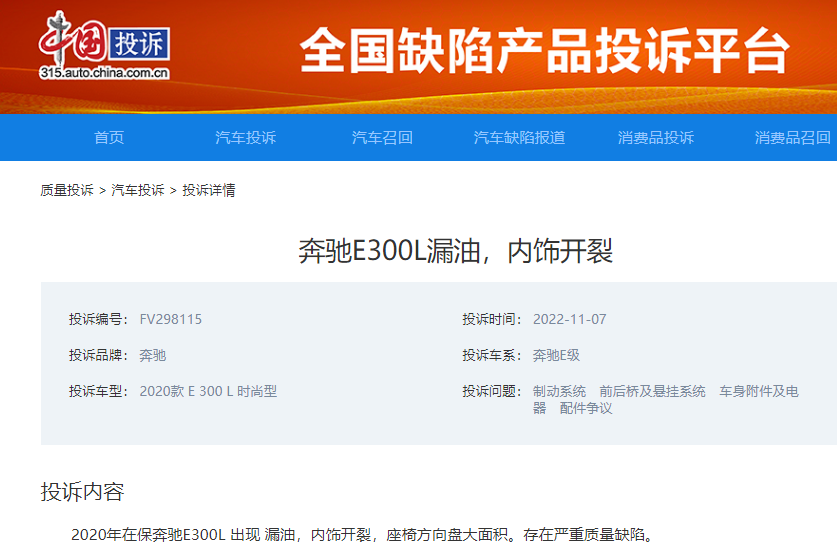Screen dimensions: 837x549
Task: Open the 汽车投诉 navigation tab
Action: click(246, 138)
